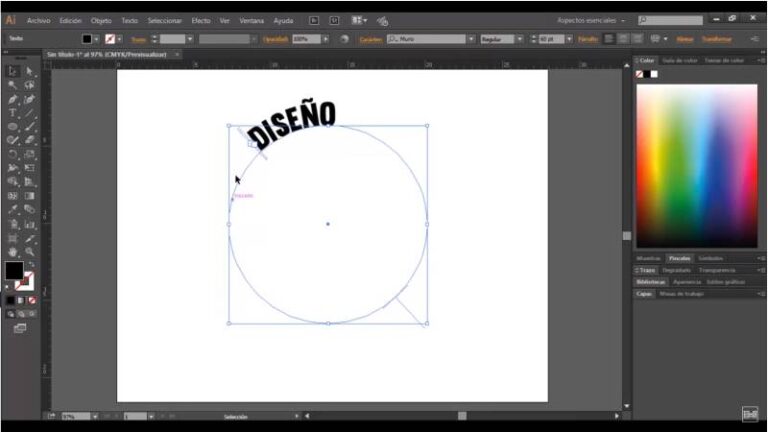Viewport: 768px width, 432px height.
Task: Set paint mode to Color
Action: [x=10, y=300]
